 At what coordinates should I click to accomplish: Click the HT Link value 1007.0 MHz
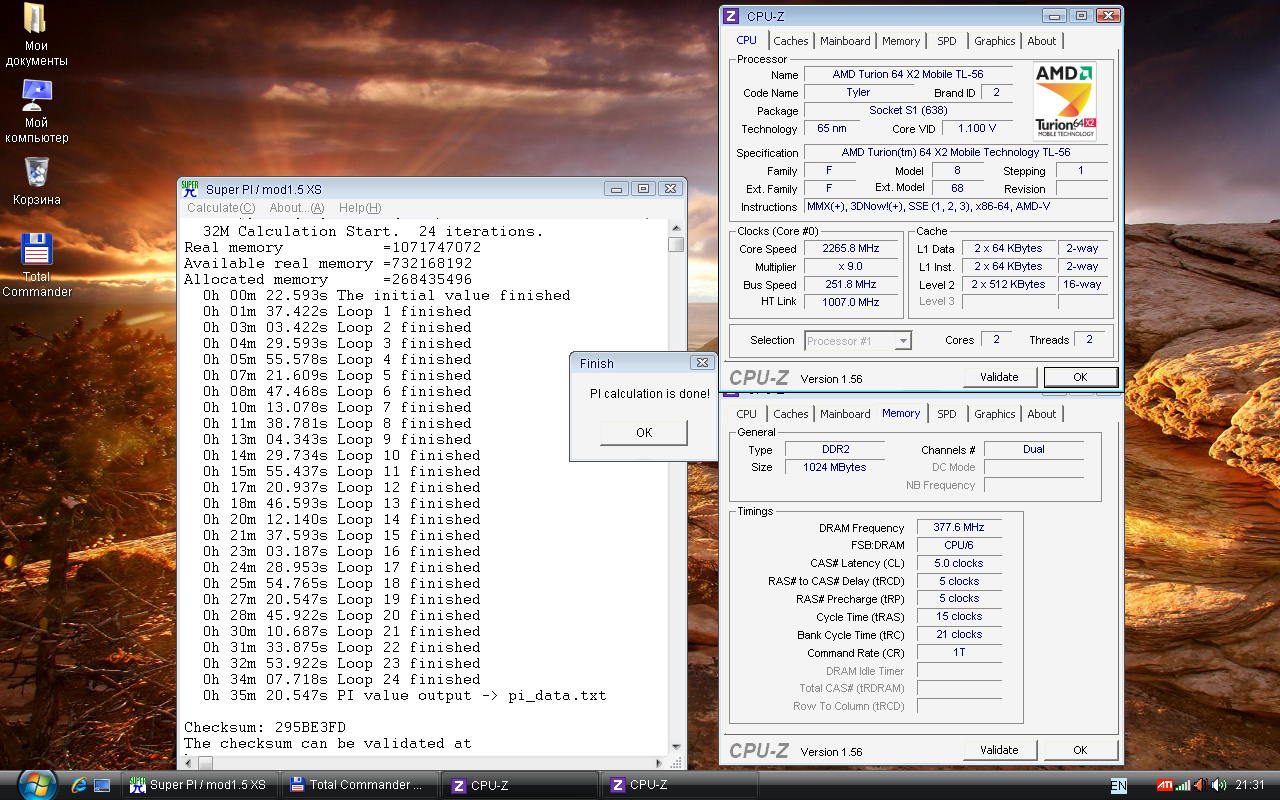[x=852, y=302]
